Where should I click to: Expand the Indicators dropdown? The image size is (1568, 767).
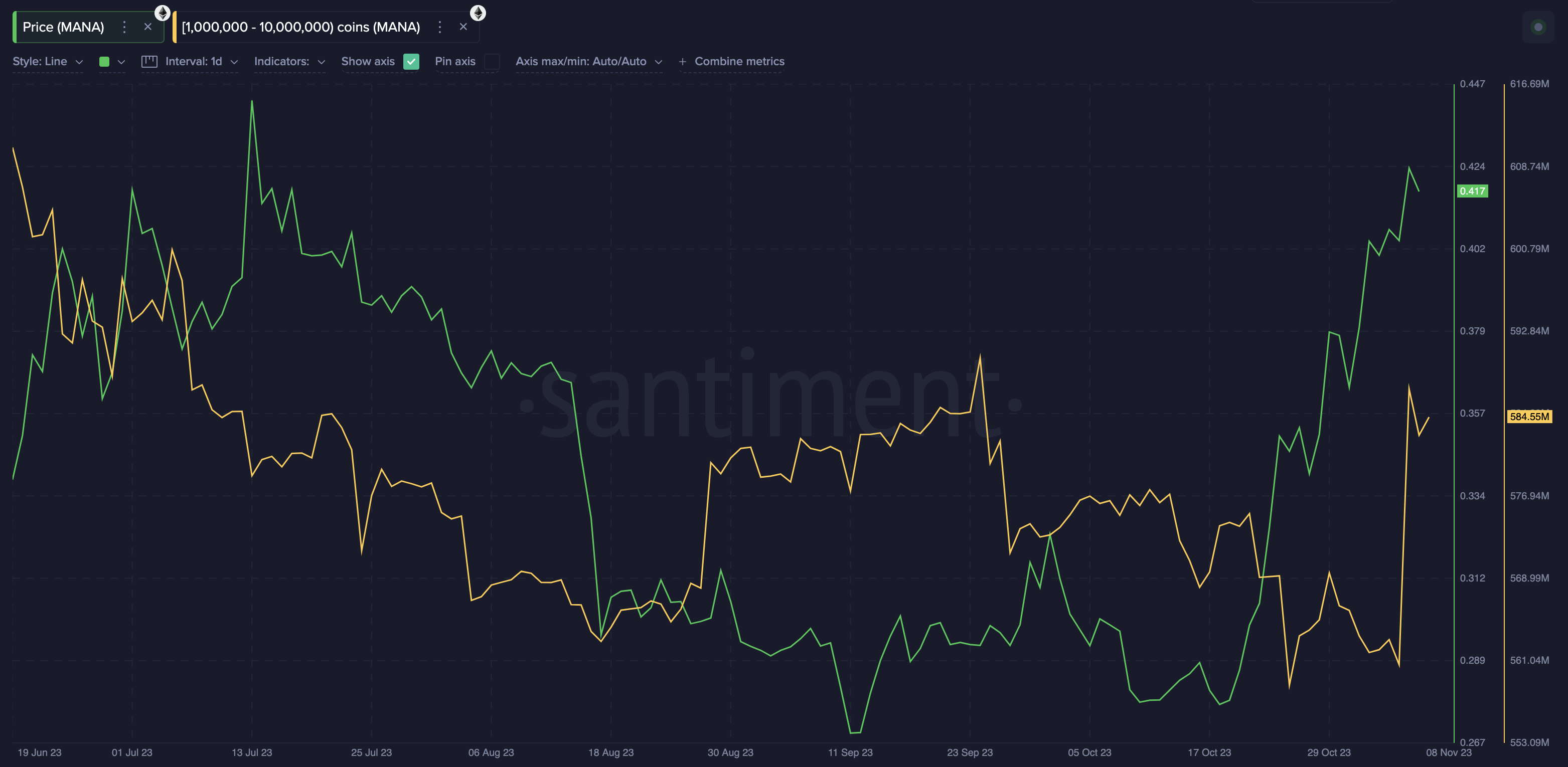(x=289, y=62)
